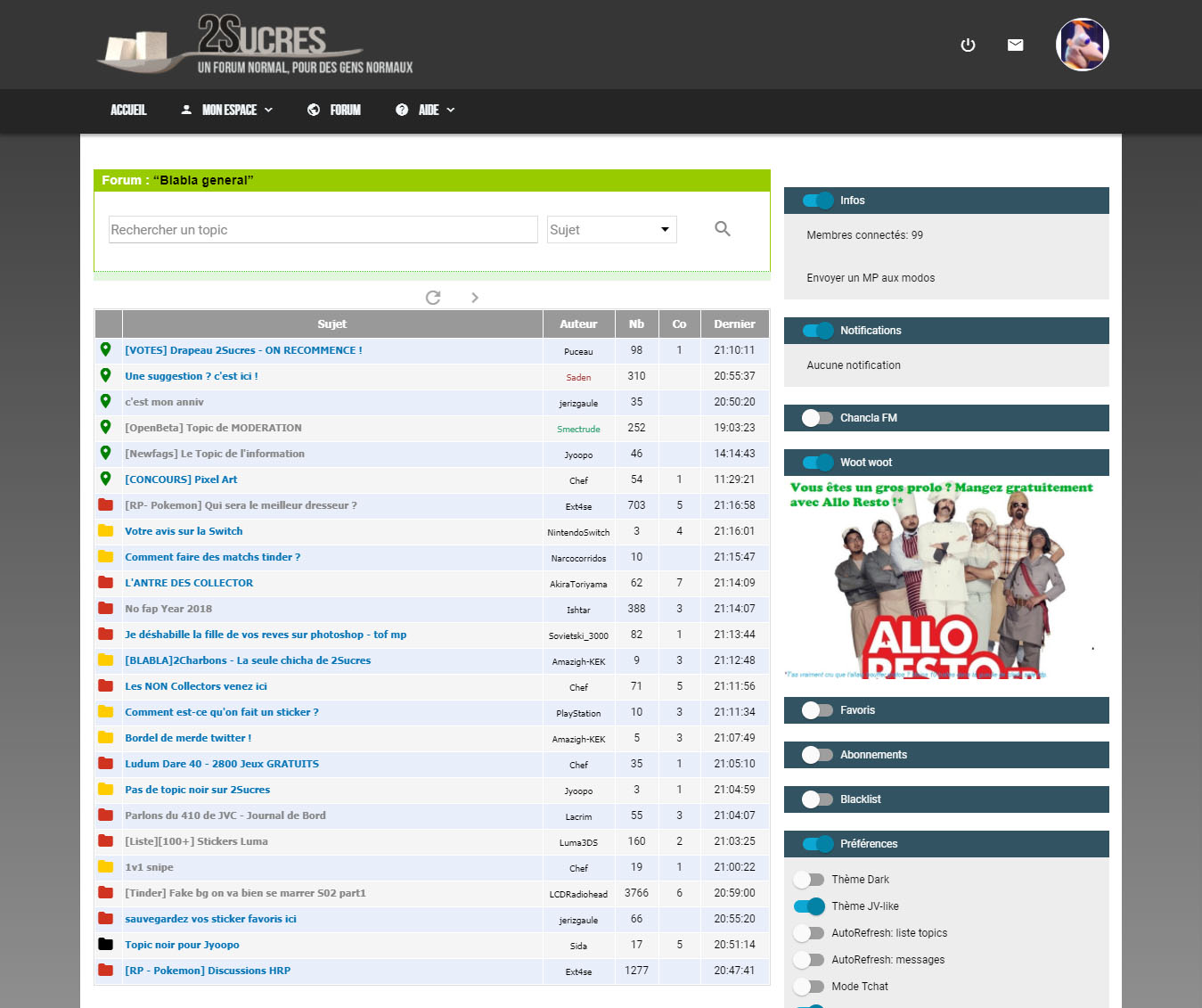The width and height of the screenshot is (1202, 1008).
Task: Click red folder icon of RP- Pokemon dresseur topic
Action: click(x=105, y=504)
